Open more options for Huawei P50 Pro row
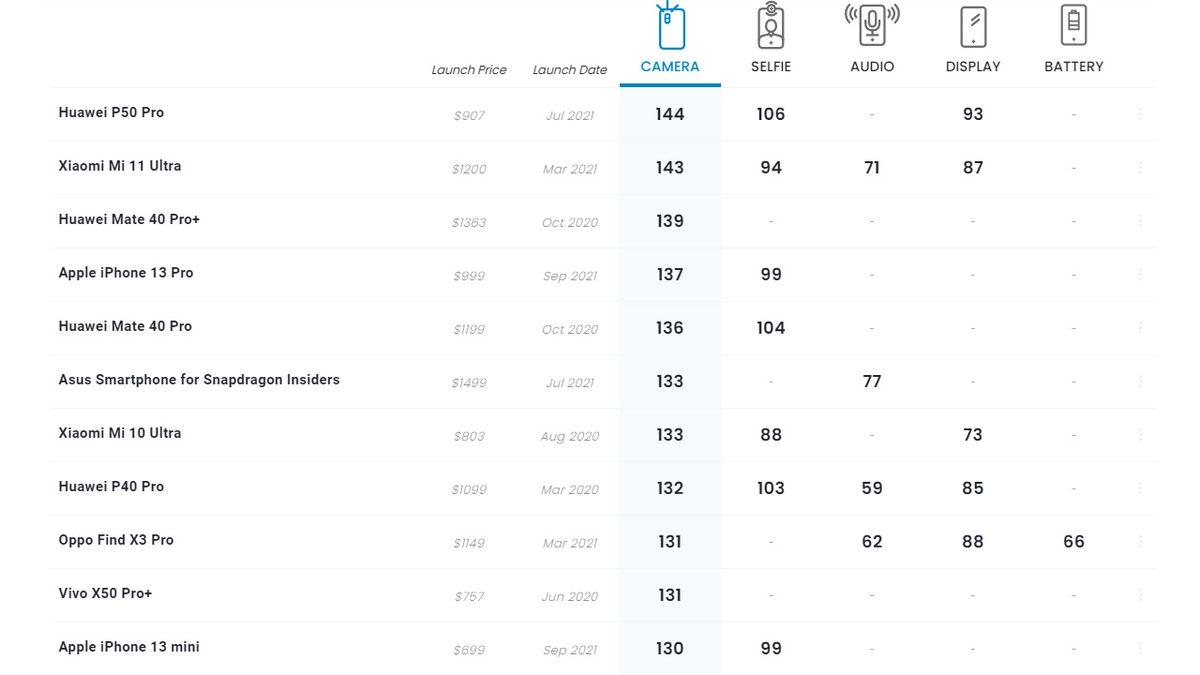This screenshot has width=1200, height=675. 1140,114
